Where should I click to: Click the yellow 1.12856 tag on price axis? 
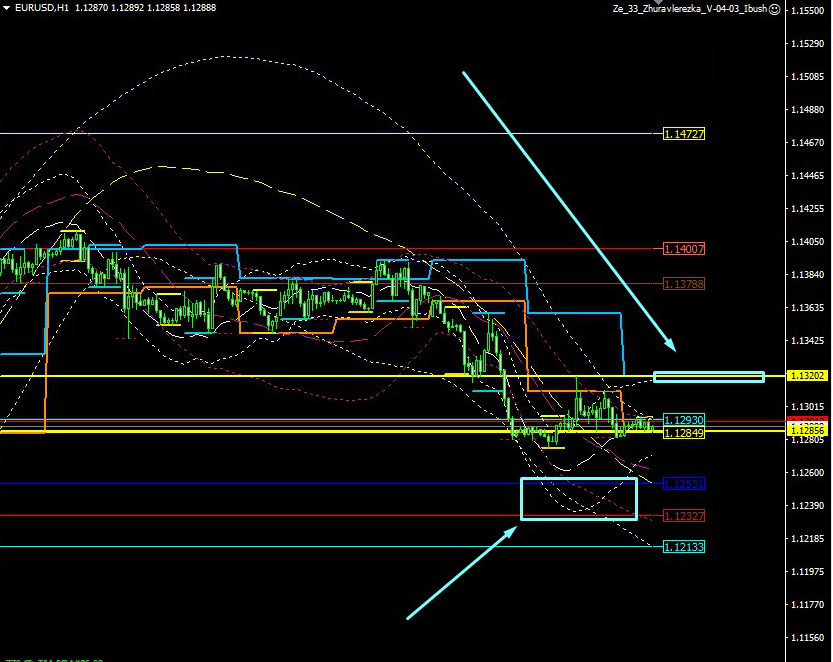pos(806,428)
